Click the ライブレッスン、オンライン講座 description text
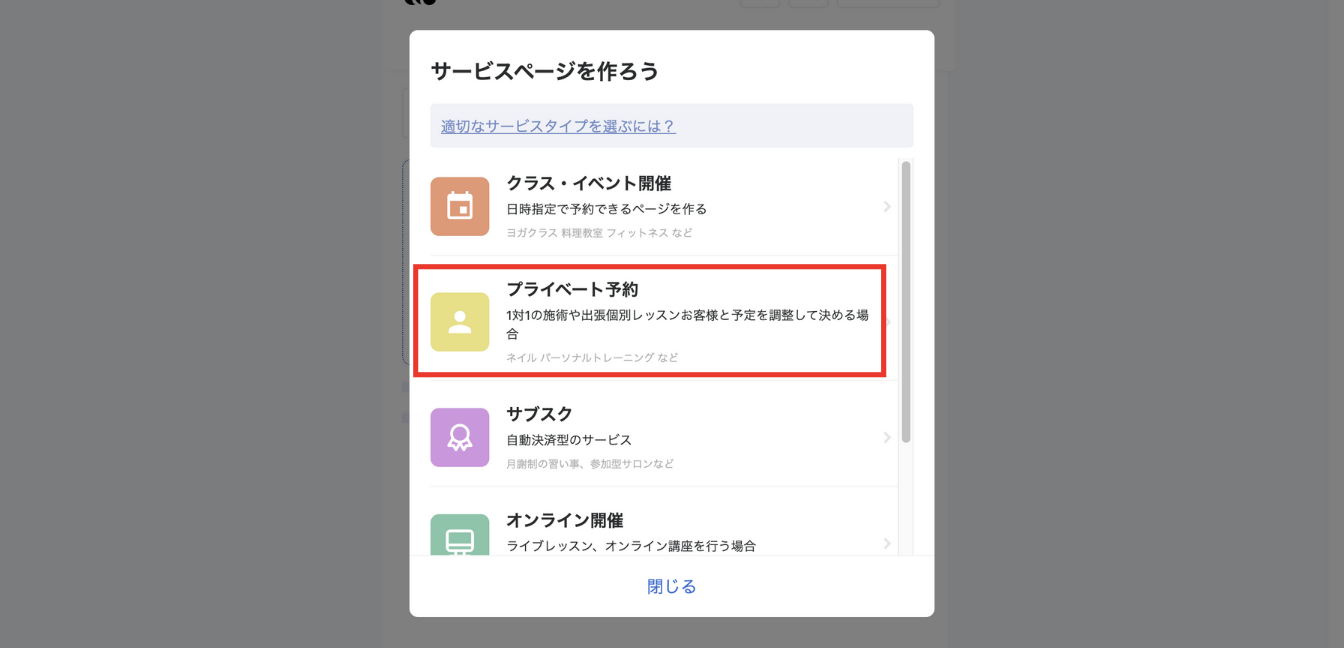 coord(630,546)
